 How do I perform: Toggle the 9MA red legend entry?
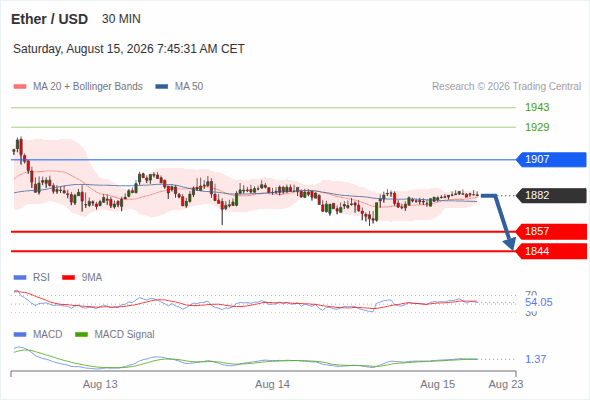(x=82, y=278)
